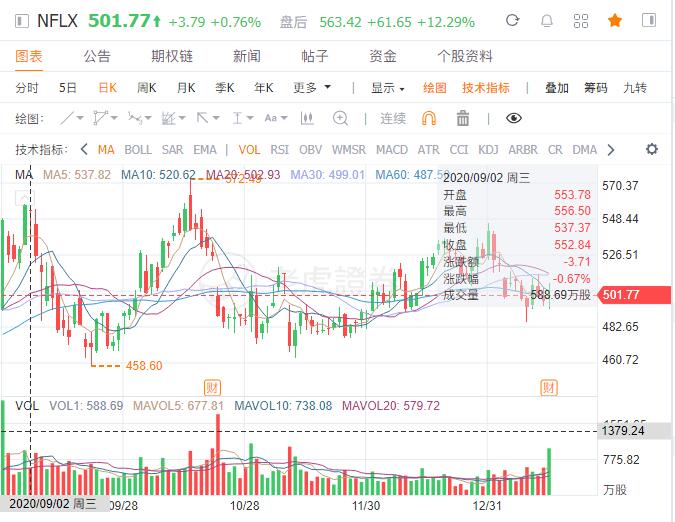Select the 日K chart period
This screenshot has height=522, width=675.
108,88
